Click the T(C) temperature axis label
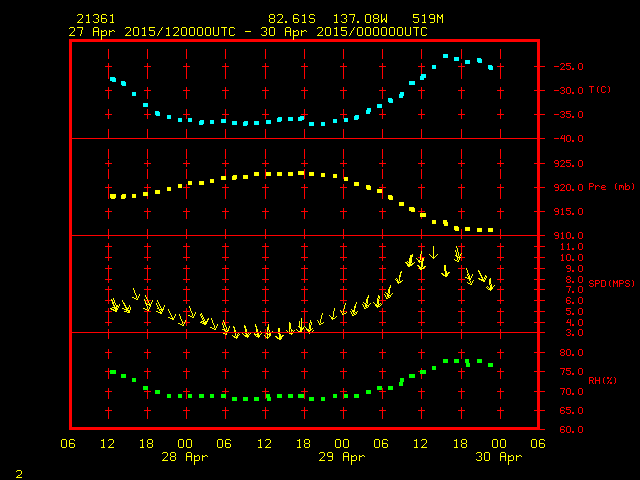The image size is (640, 480). point(600,89)
